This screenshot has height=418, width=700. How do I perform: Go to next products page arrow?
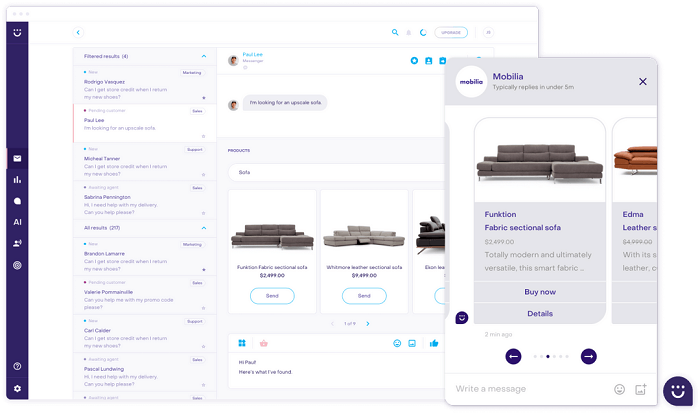click(x=368, y=324)
